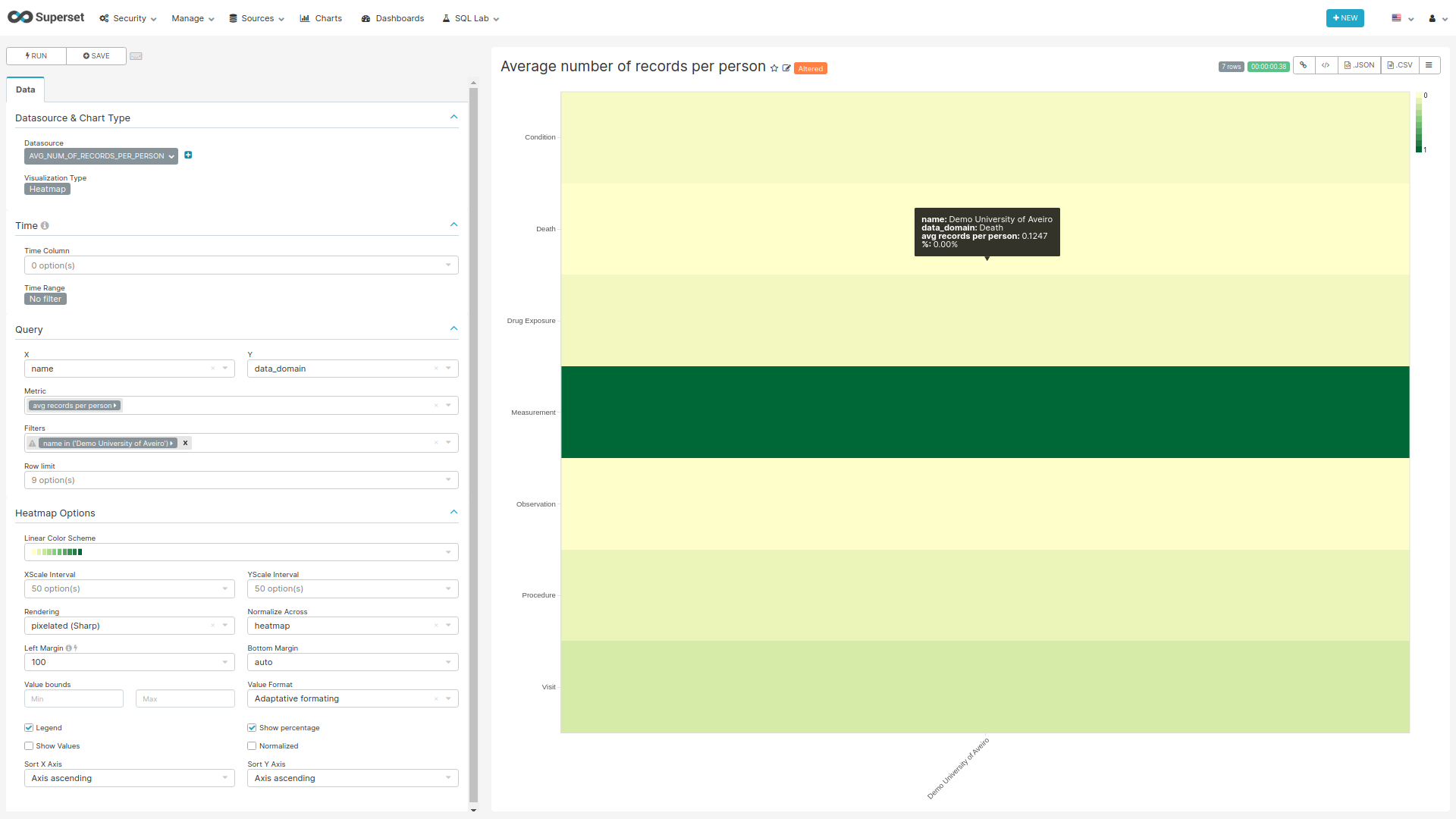Change the No filter time range

tap(45, 299)
